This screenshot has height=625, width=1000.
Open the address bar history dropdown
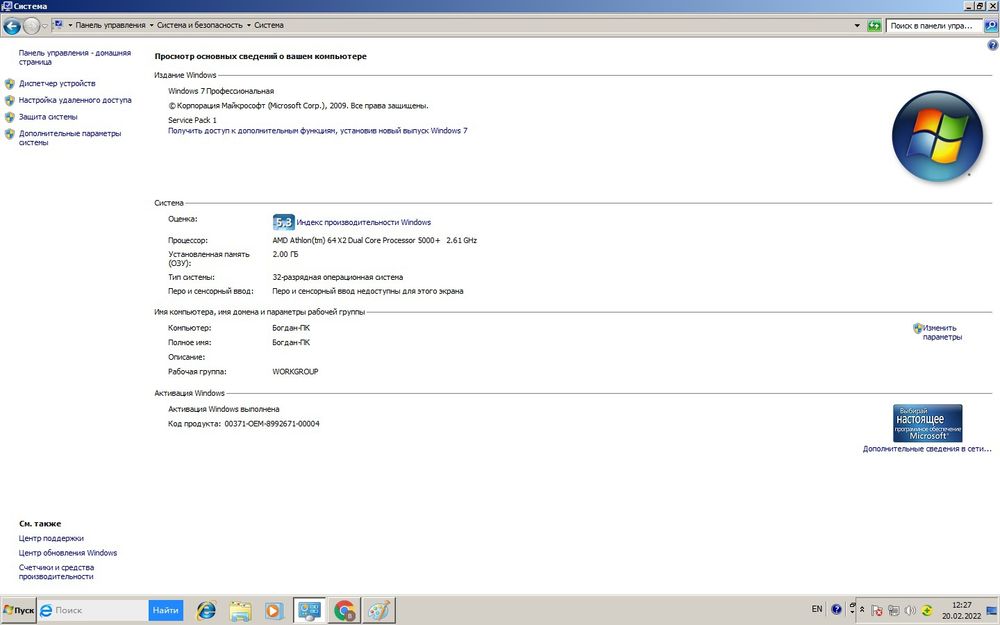tap(857, 26)
